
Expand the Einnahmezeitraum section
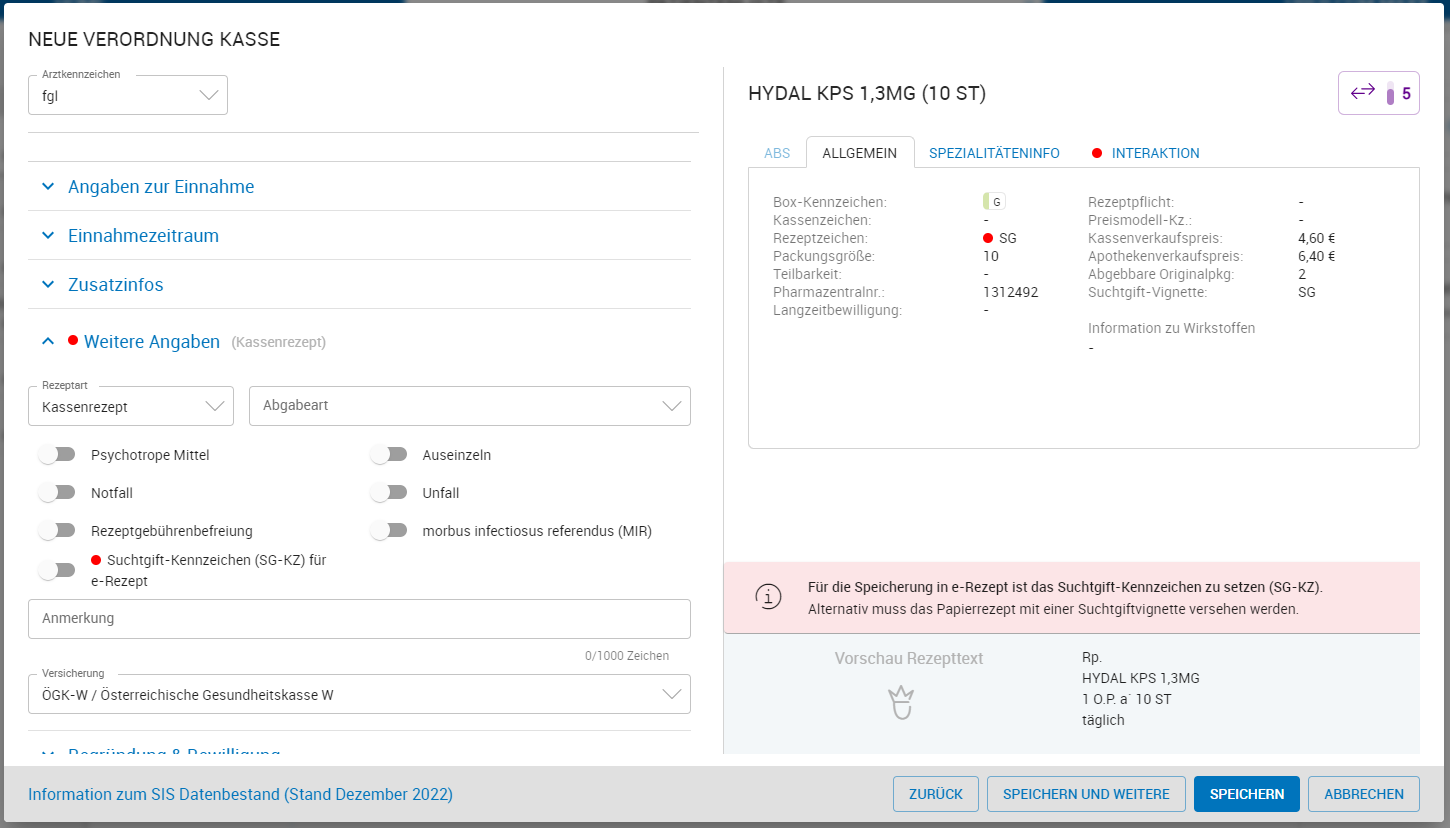point(359,236)
